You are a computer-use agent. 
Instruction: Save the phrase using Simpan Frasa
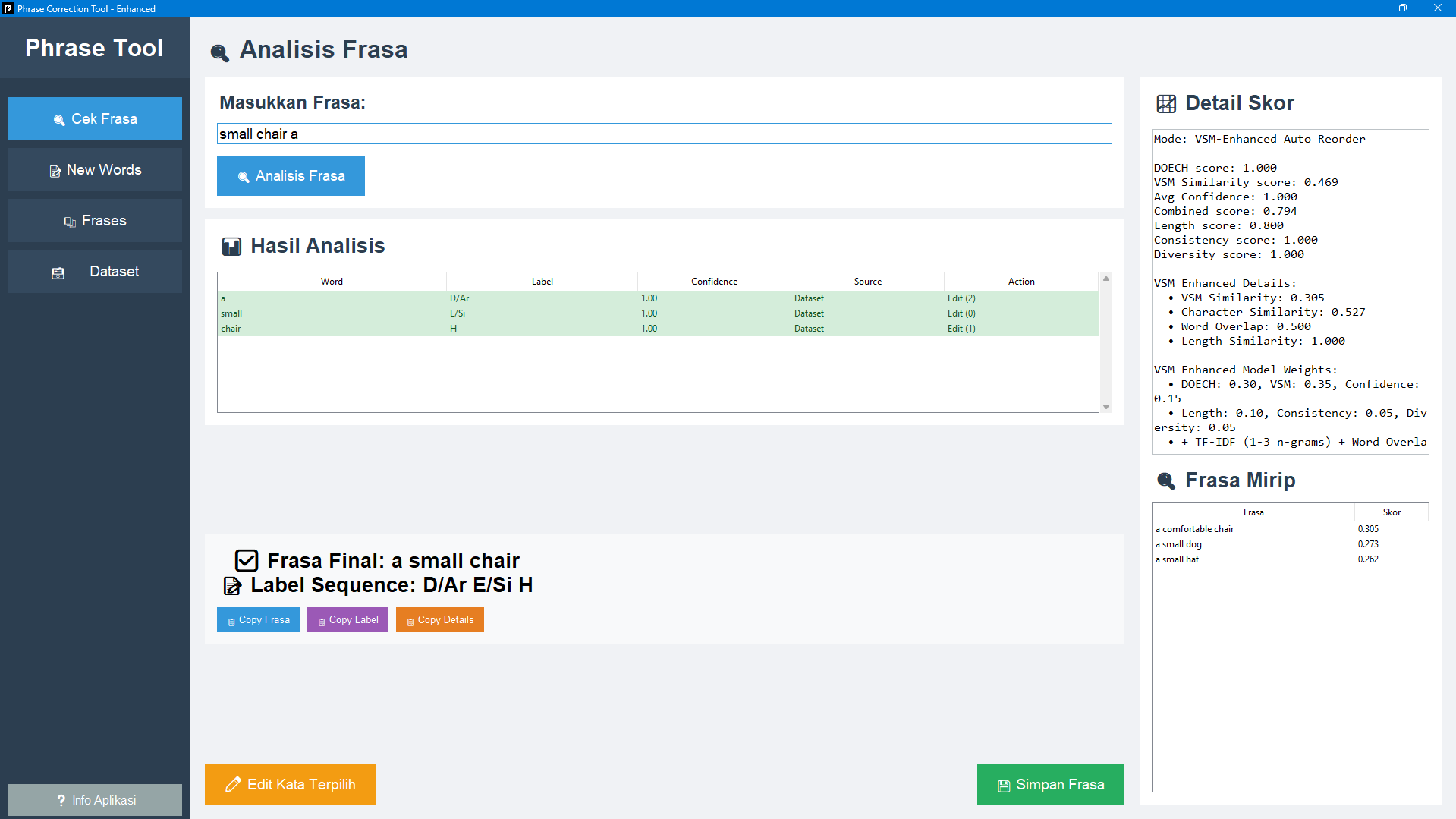click(x=1050, y=784)
